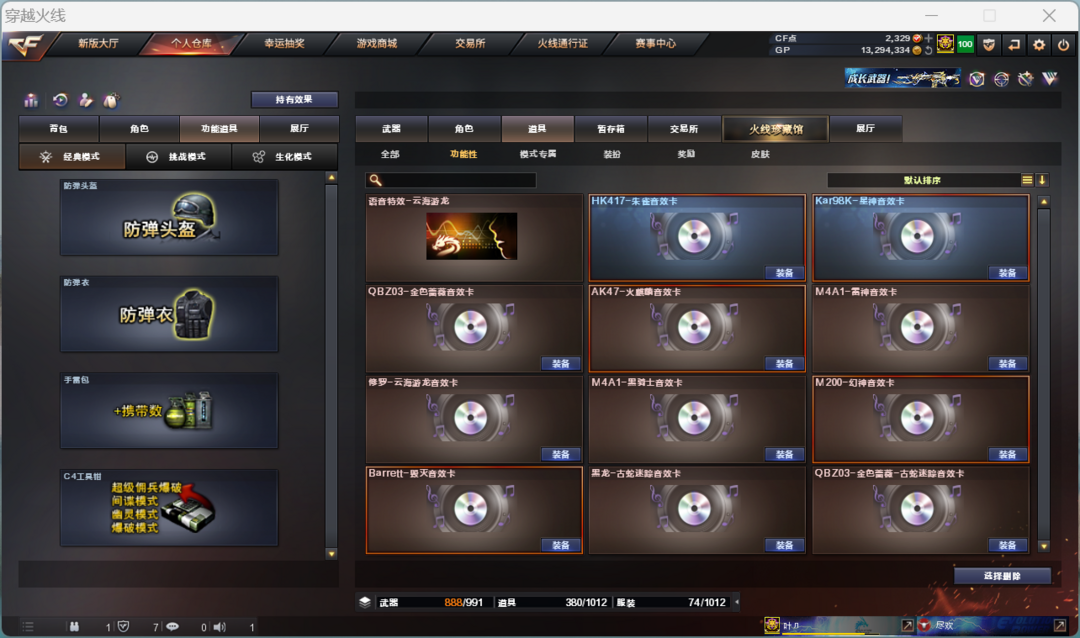Switch to 经典模式 mode tab
1080x638 pixels.
[72, 157]
